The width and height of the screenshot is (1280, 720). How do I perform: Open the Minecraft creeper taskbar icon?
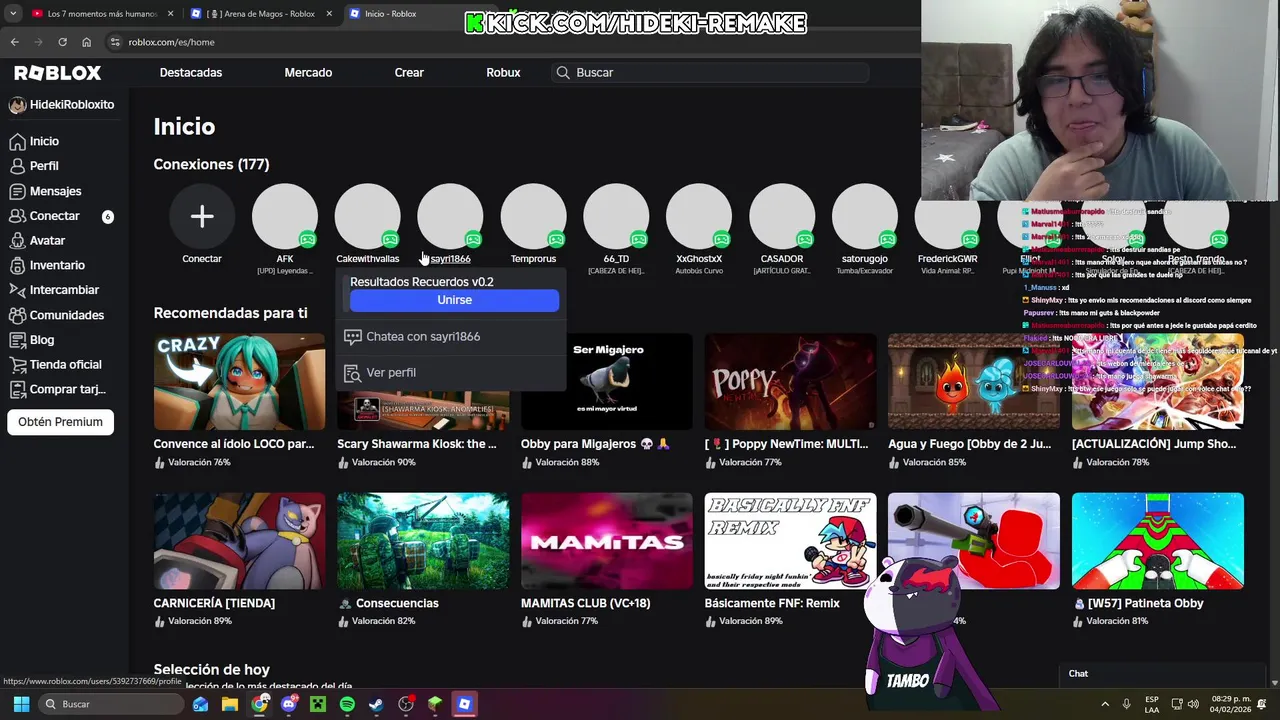click(318, 704)
